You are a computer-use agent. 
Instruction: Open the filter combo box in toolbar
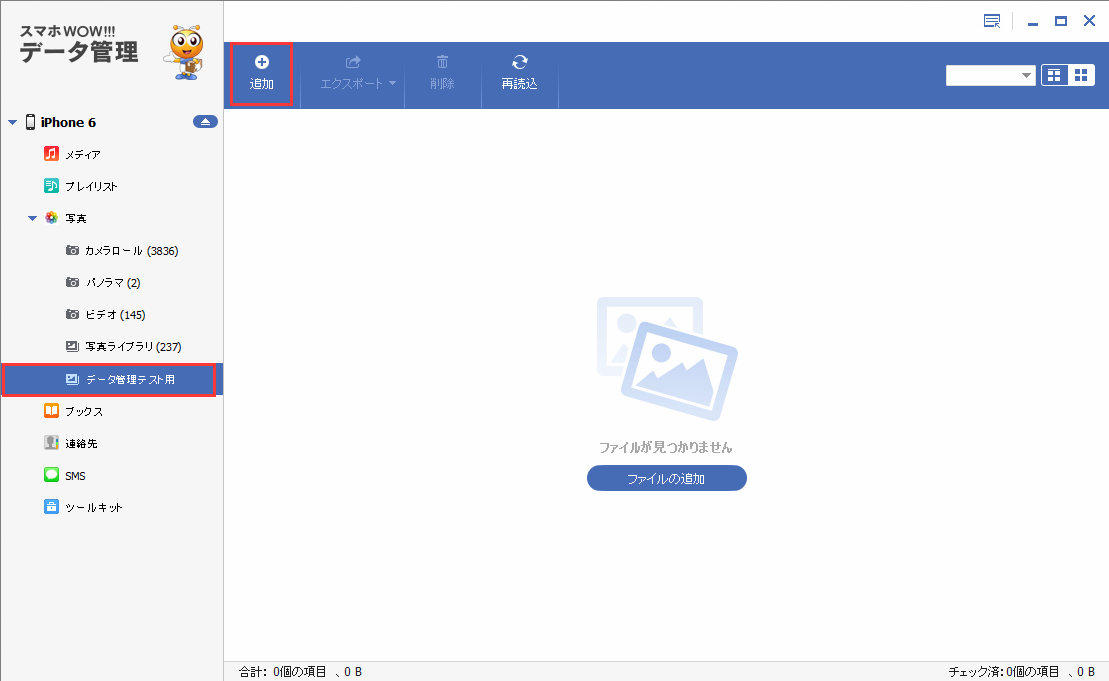[x=990, y=76]
